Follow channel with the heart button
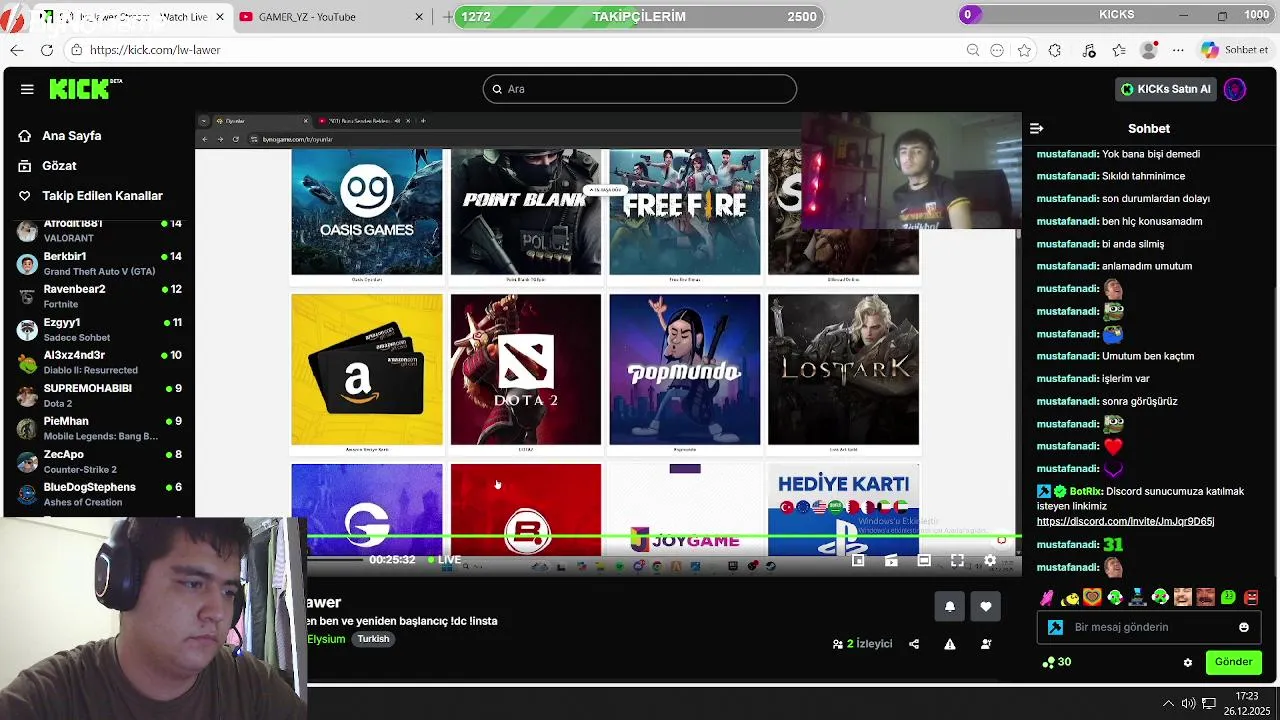 (x=986, y=606)
